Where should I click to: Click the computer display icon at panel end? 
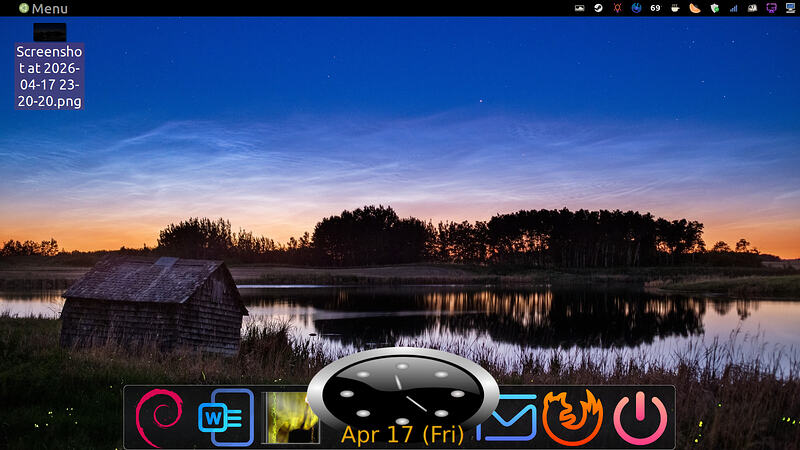tap(790, 8)
